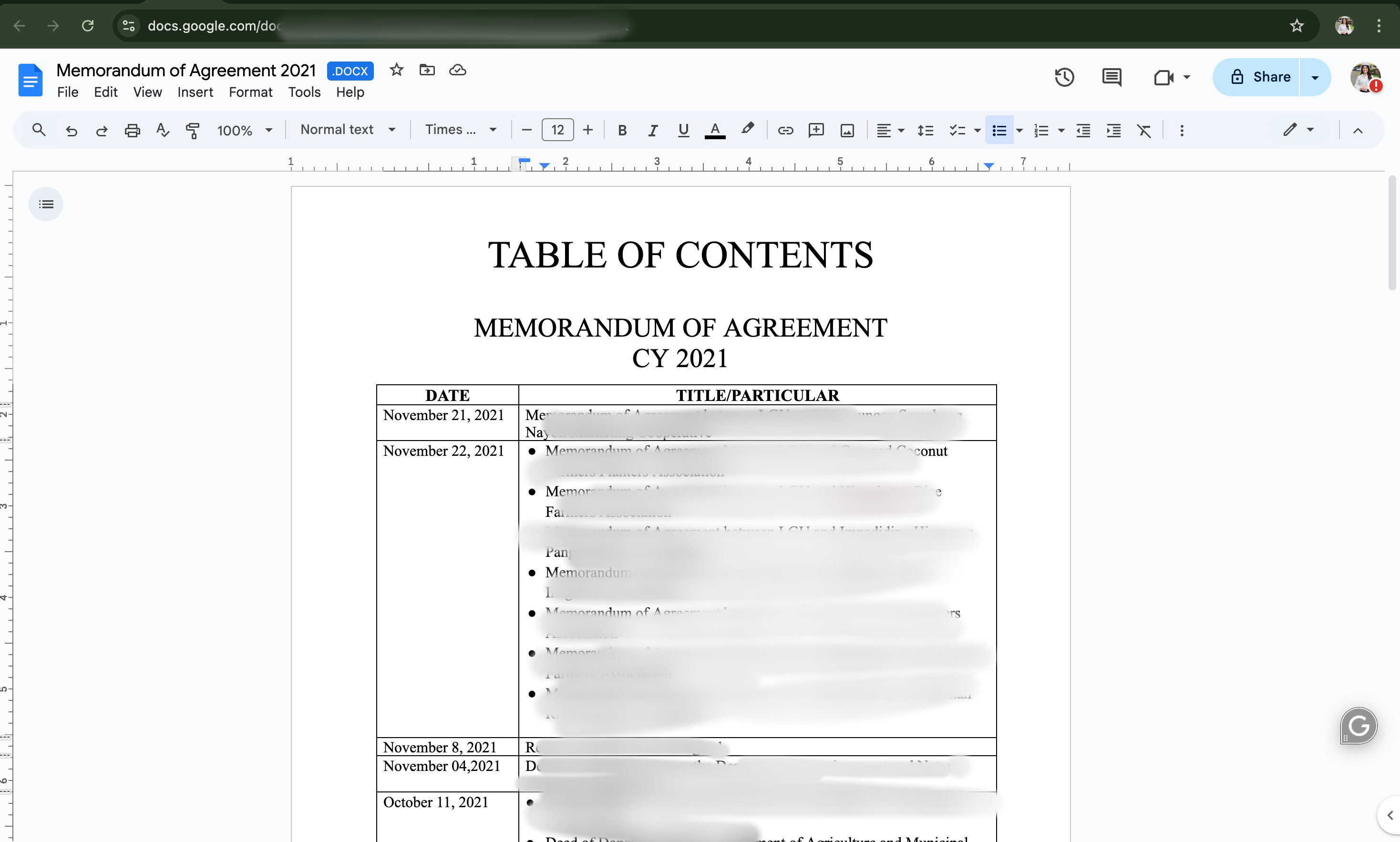Click the .DOCX badge
1400x842 pixels.
[350, 71]
